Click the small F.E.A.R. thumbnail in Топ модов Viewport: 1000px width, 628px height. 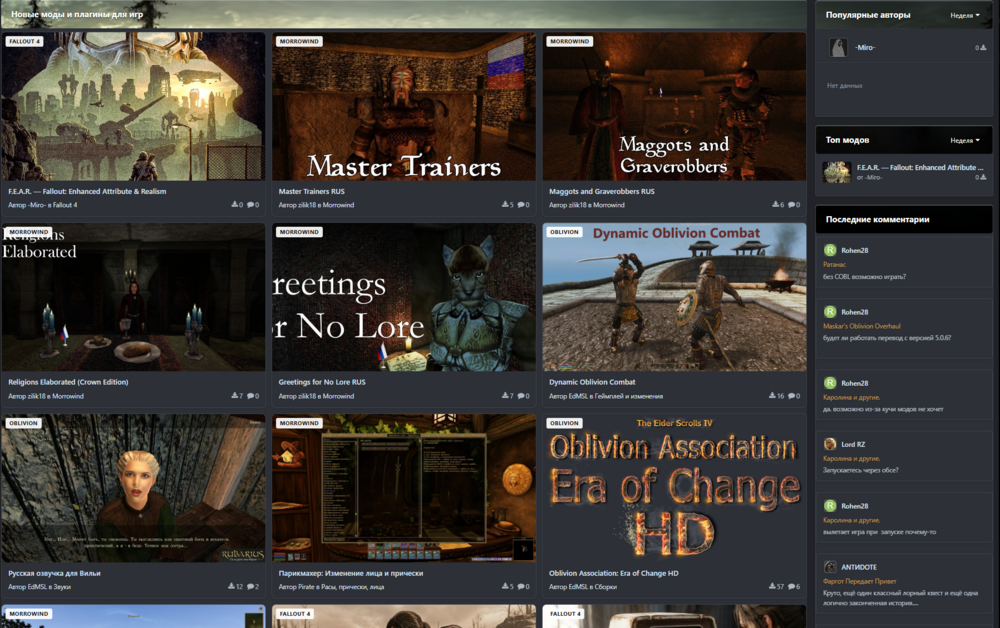click(x=837, y=172)
